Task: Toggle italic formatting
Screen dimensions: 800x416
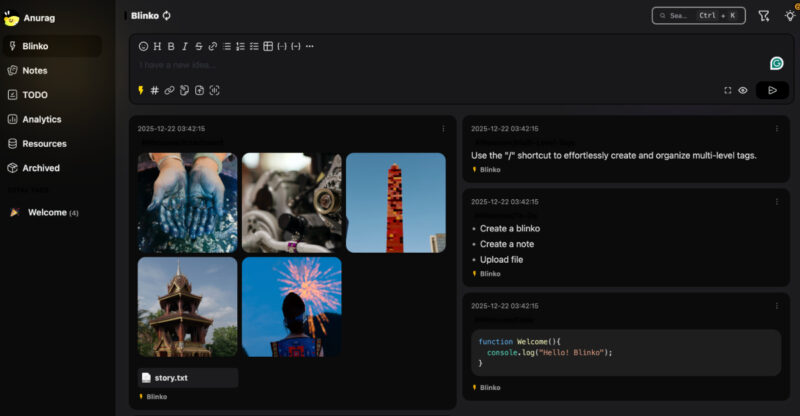Action: 185,46
